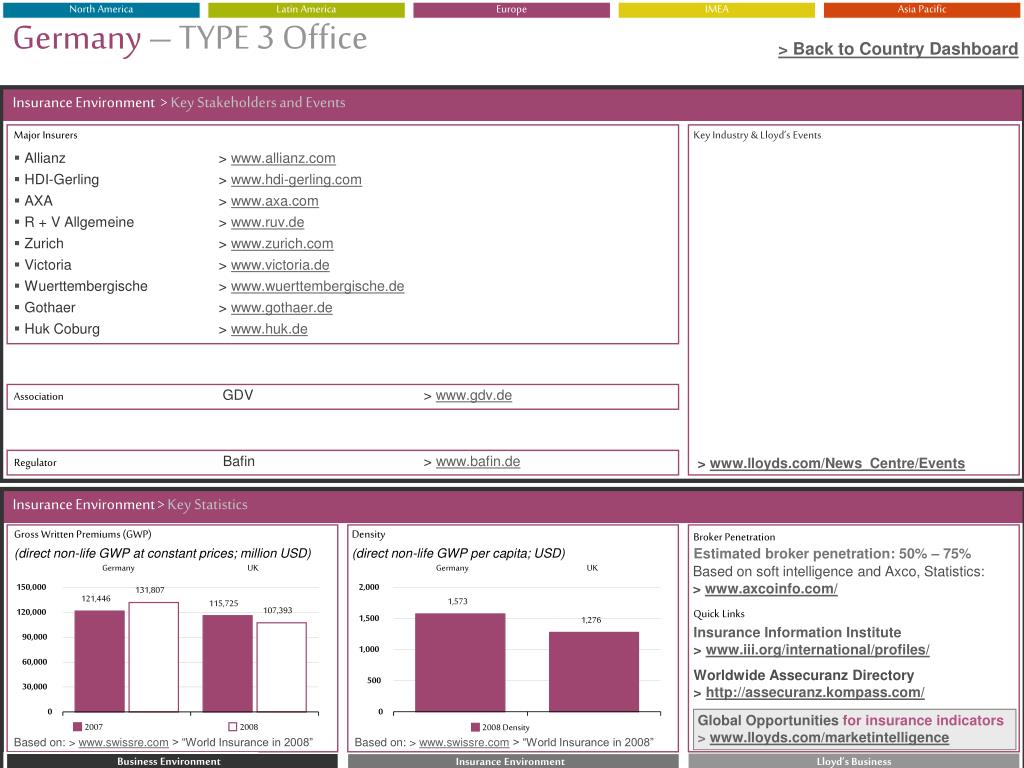Open www.huk.de link
The image size is (1024, 768).
pyautogui.click(x=269, y=329)
